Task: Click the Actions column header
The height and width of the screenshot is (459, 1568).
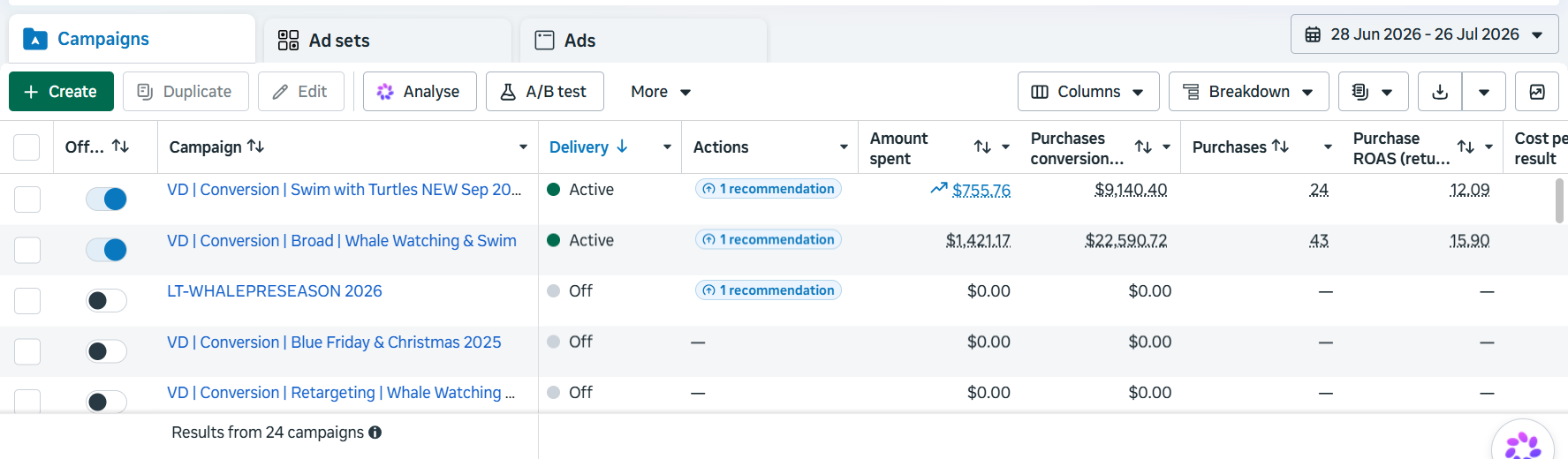Action: tap(721, 147)
